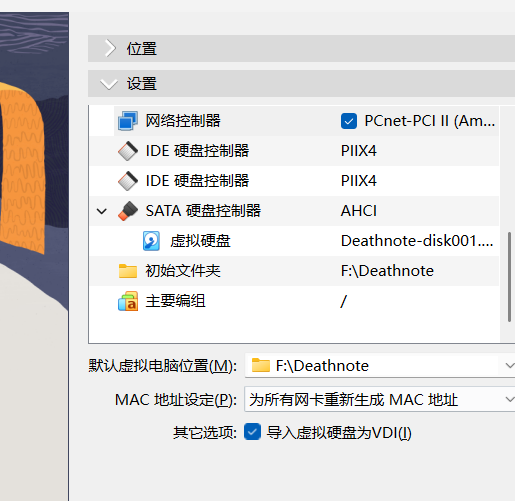
Task: Click folder icon in 默认虚拟电脑位置 field
Action: click(x=261, y=365)
